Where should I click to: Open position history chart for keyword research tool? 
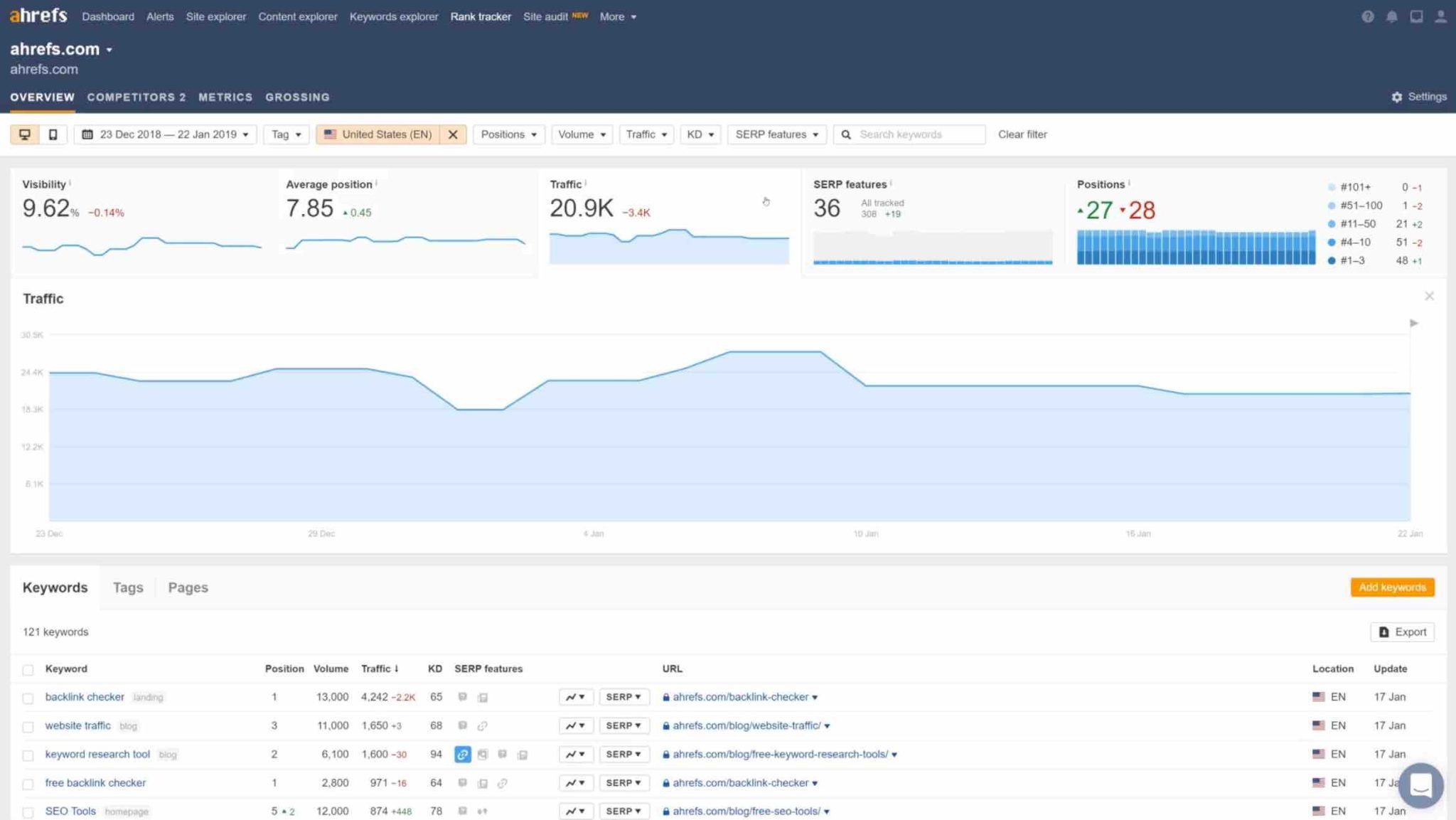(576, 754)
